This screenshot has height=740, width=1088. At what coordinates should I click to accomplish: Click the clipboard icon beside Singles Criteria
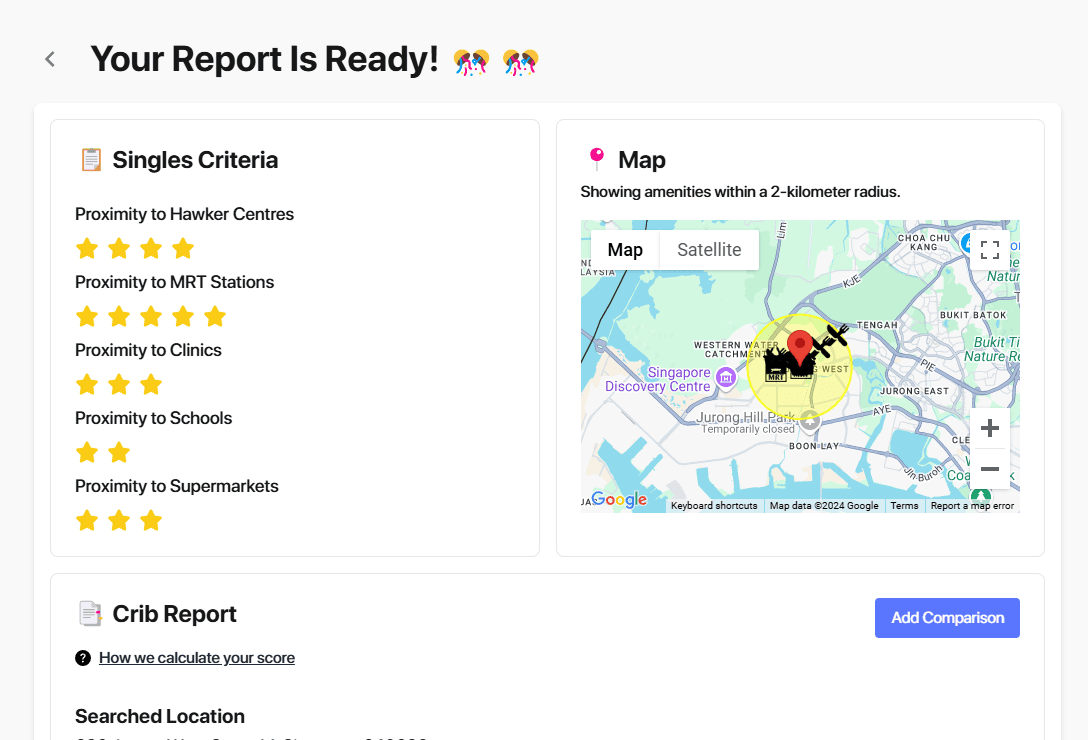pos(91,160)
